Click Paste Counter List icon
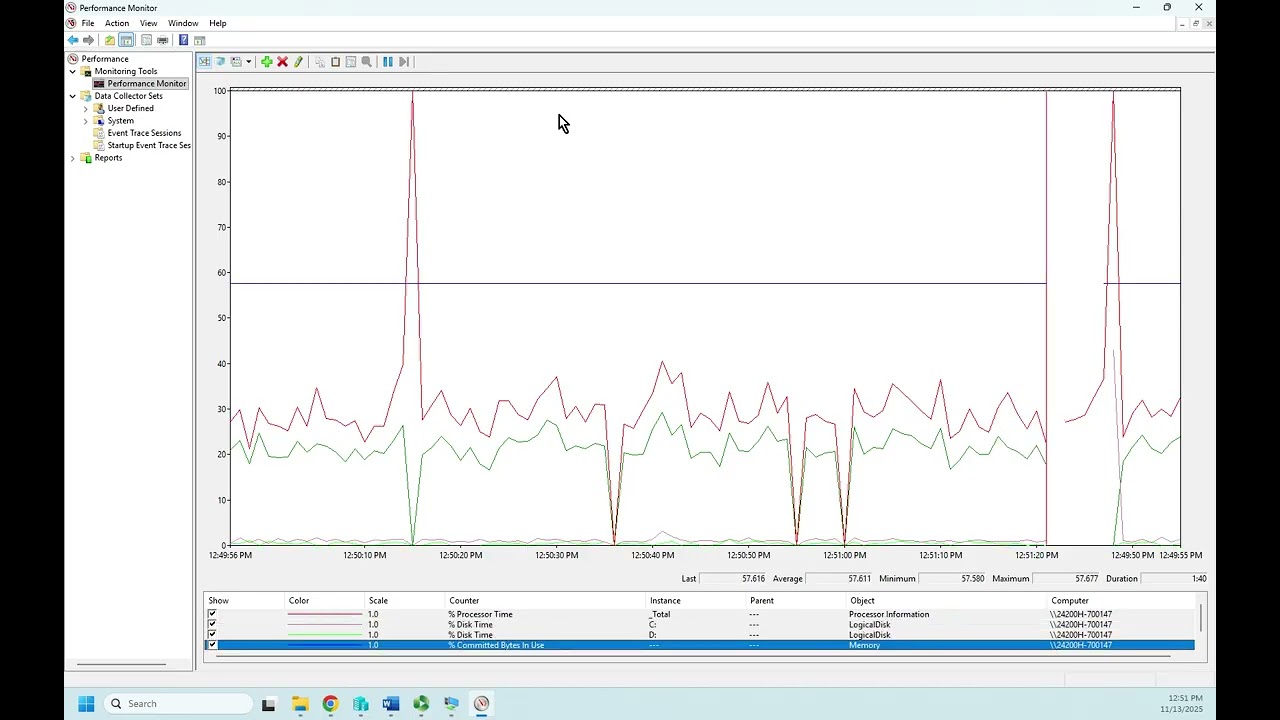 tap(335, 62)
